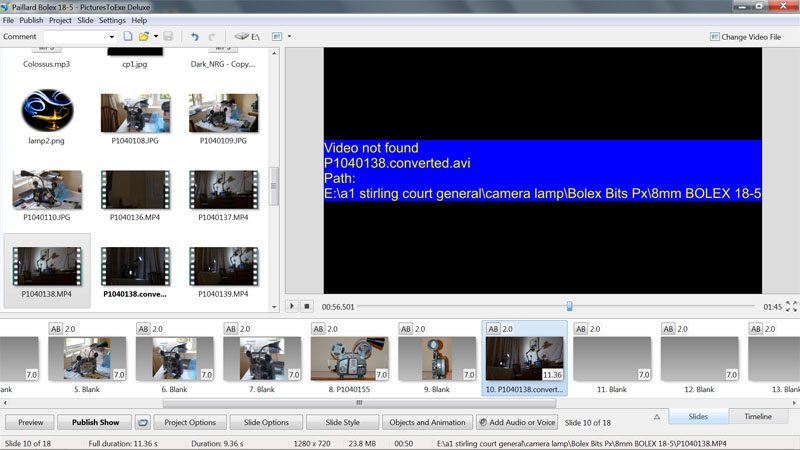Undo the last action
The width and height of the screenshot is (800, 450).
click(x=194, y=36)
